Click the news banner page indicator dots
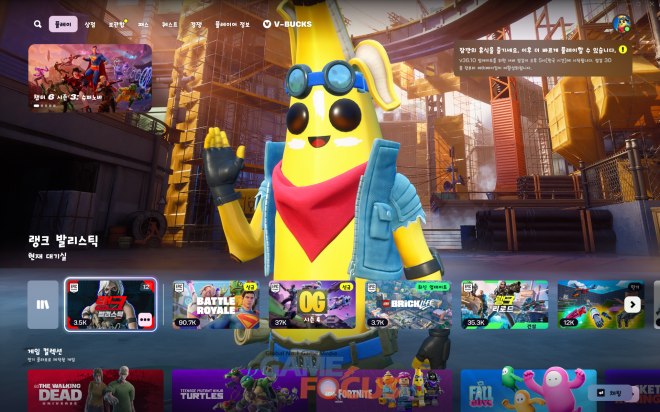 point(45,106)
